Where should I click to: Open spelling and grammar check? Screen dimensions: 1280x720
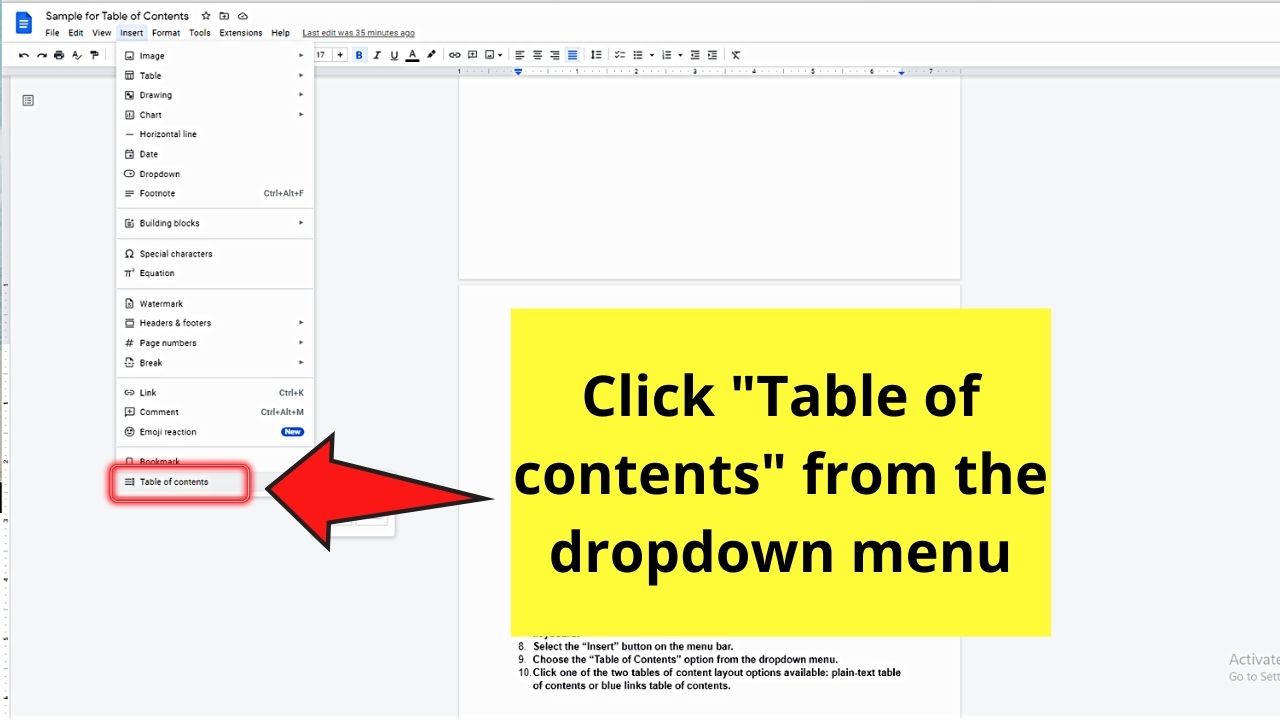coord(77,54)
